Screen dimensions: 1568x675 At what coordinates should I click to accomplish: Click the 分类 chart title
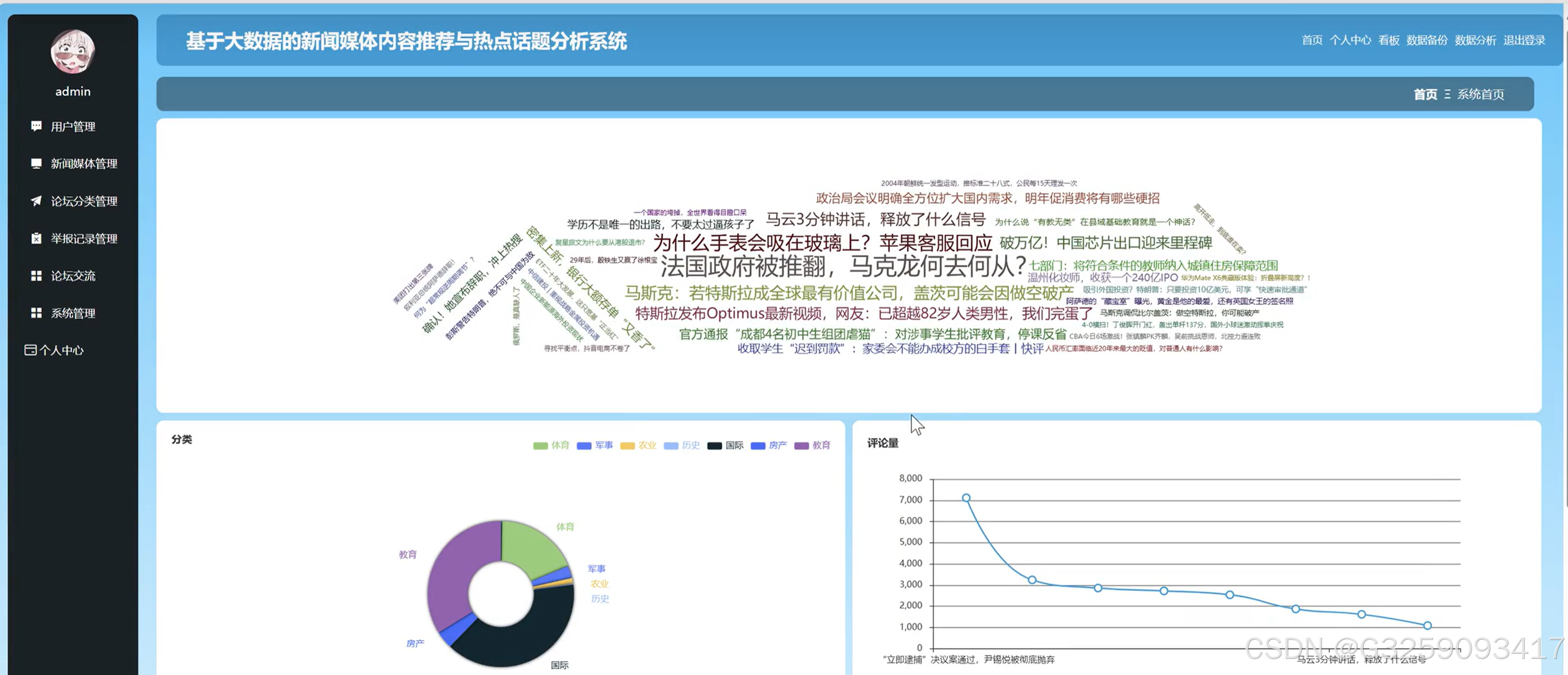(x=181, y=439)
